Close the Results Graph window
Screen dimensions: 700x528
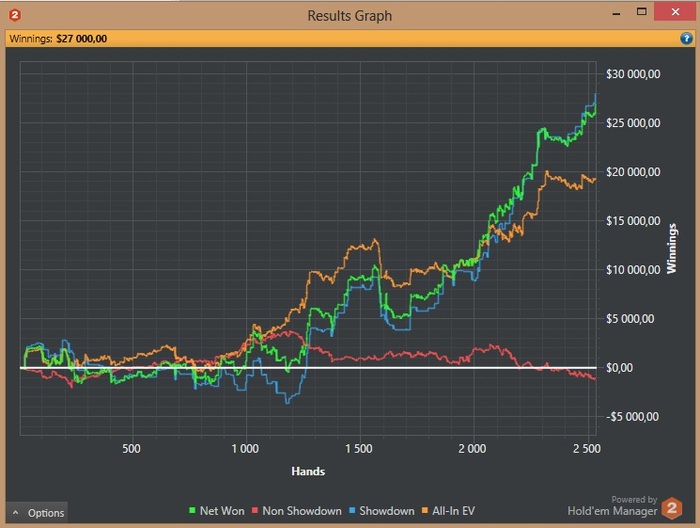(x=675, y=12)
